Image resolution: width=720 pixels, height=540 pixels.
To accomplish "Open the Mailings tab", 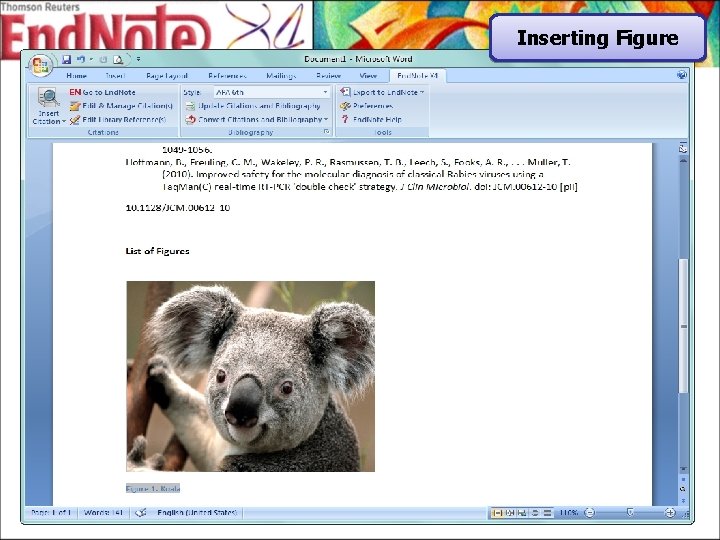I will click(x=281, y=76).
